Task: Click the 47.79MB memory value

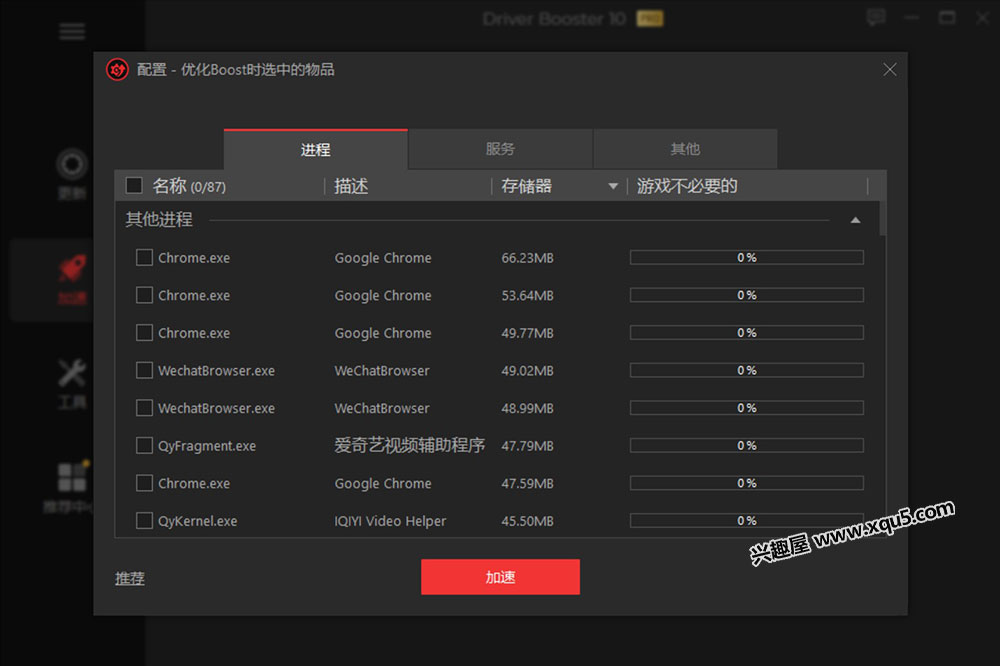Action: [527, 446]
